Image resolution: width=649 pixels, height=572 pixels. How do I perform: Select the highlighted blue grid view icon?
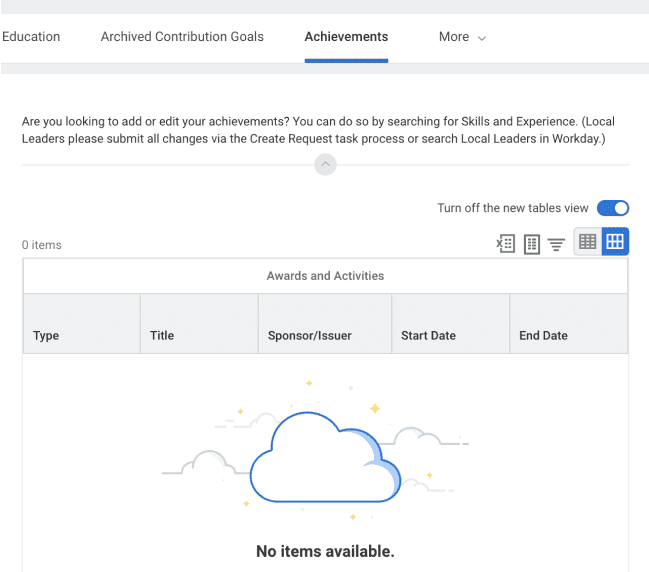[x=615, y=242]
